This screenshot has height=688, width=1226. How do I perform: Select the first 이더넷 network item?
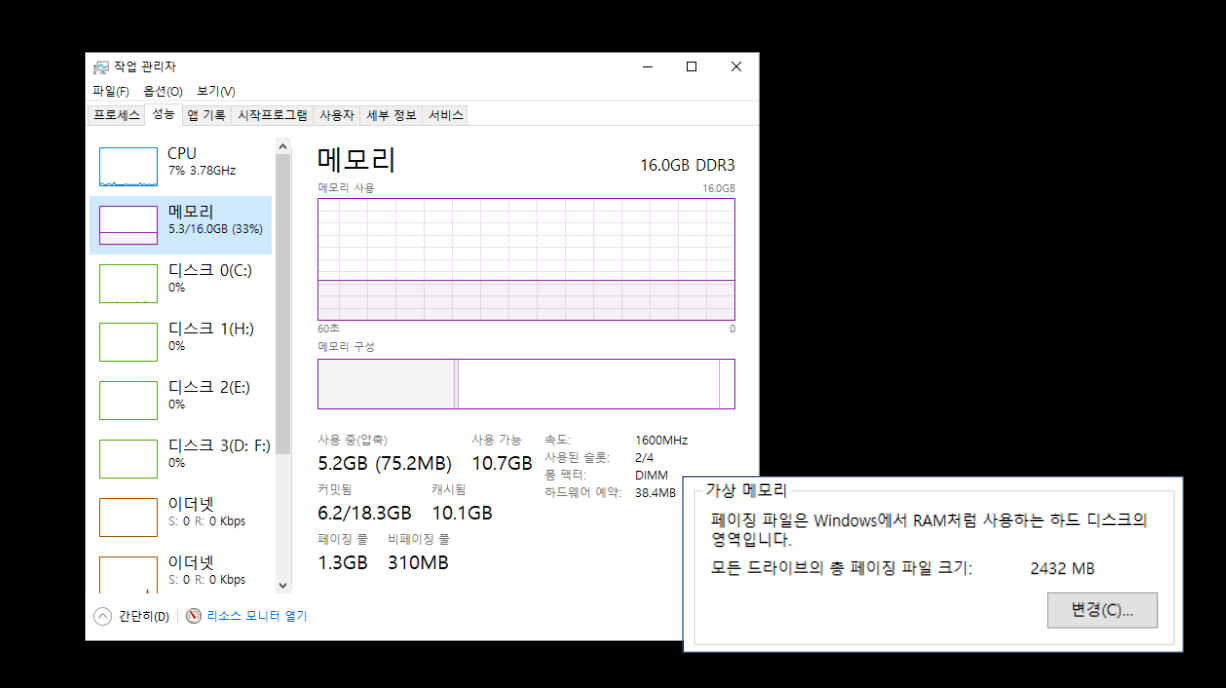pyautogui.click(x=181, y=517)
